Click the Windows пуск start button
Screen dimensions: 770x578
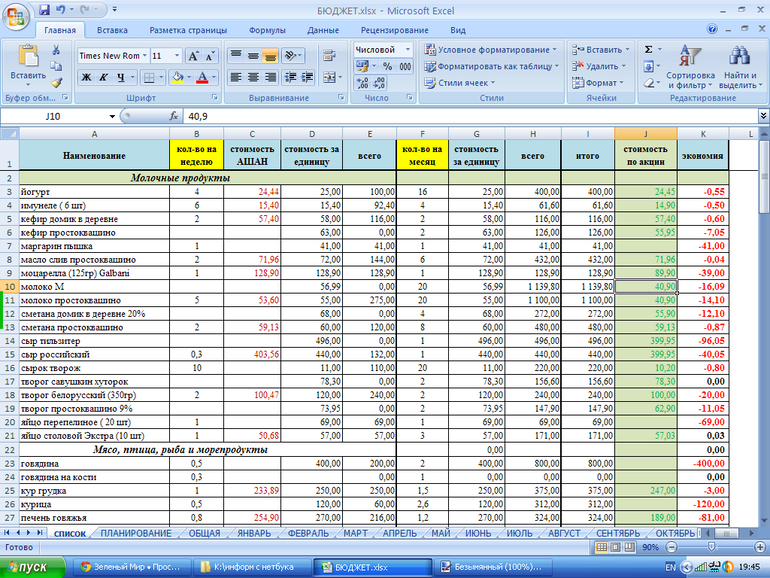[32, 567]
